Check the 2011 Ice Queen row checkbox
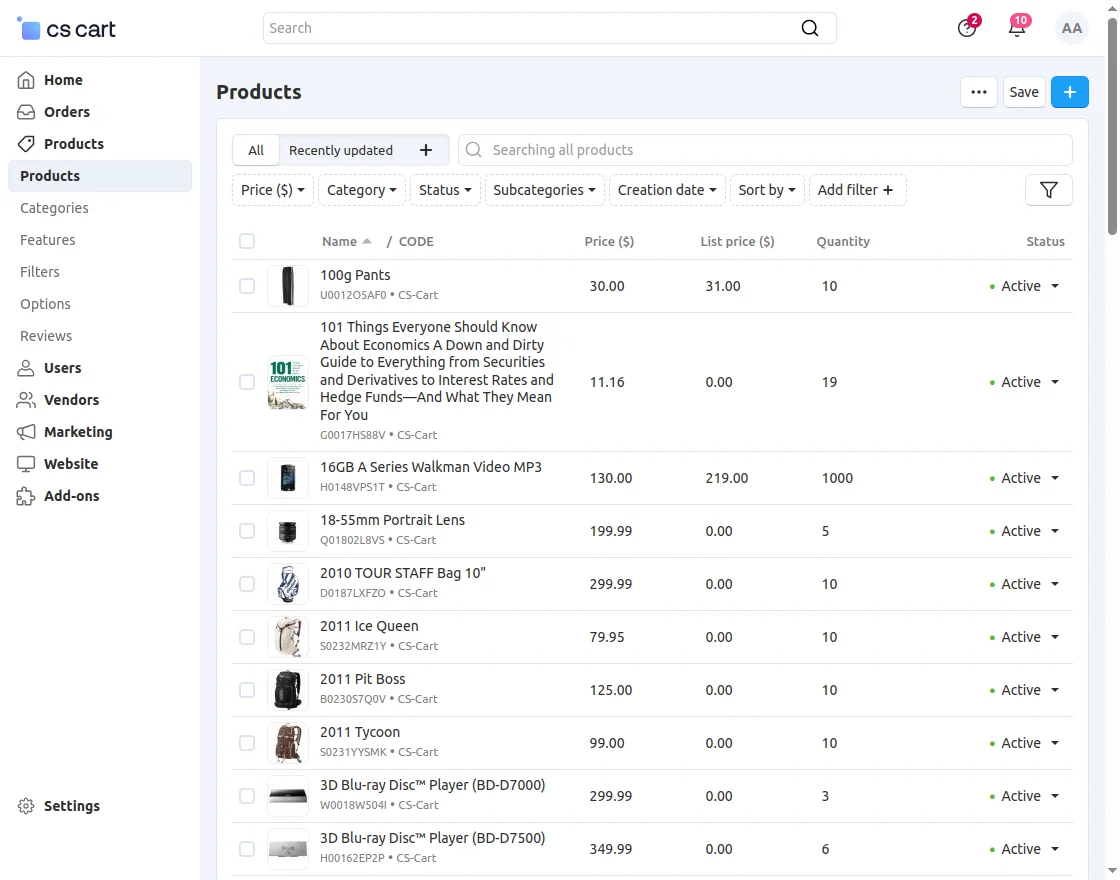Viewport: 1120px width, 880px height. click(x=246, y=637)
